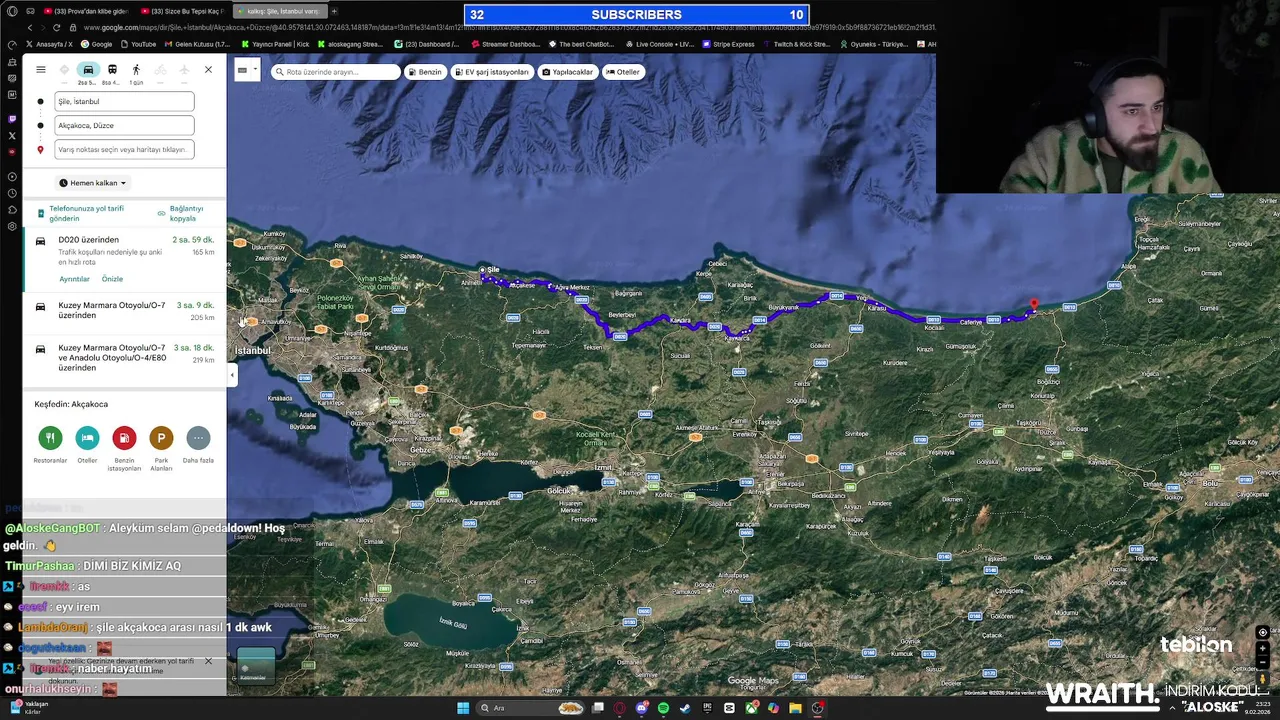Open the Google bookmark
Viewport: 1280px width, 720px height.
pyautogui.click(x=97, y=44)
